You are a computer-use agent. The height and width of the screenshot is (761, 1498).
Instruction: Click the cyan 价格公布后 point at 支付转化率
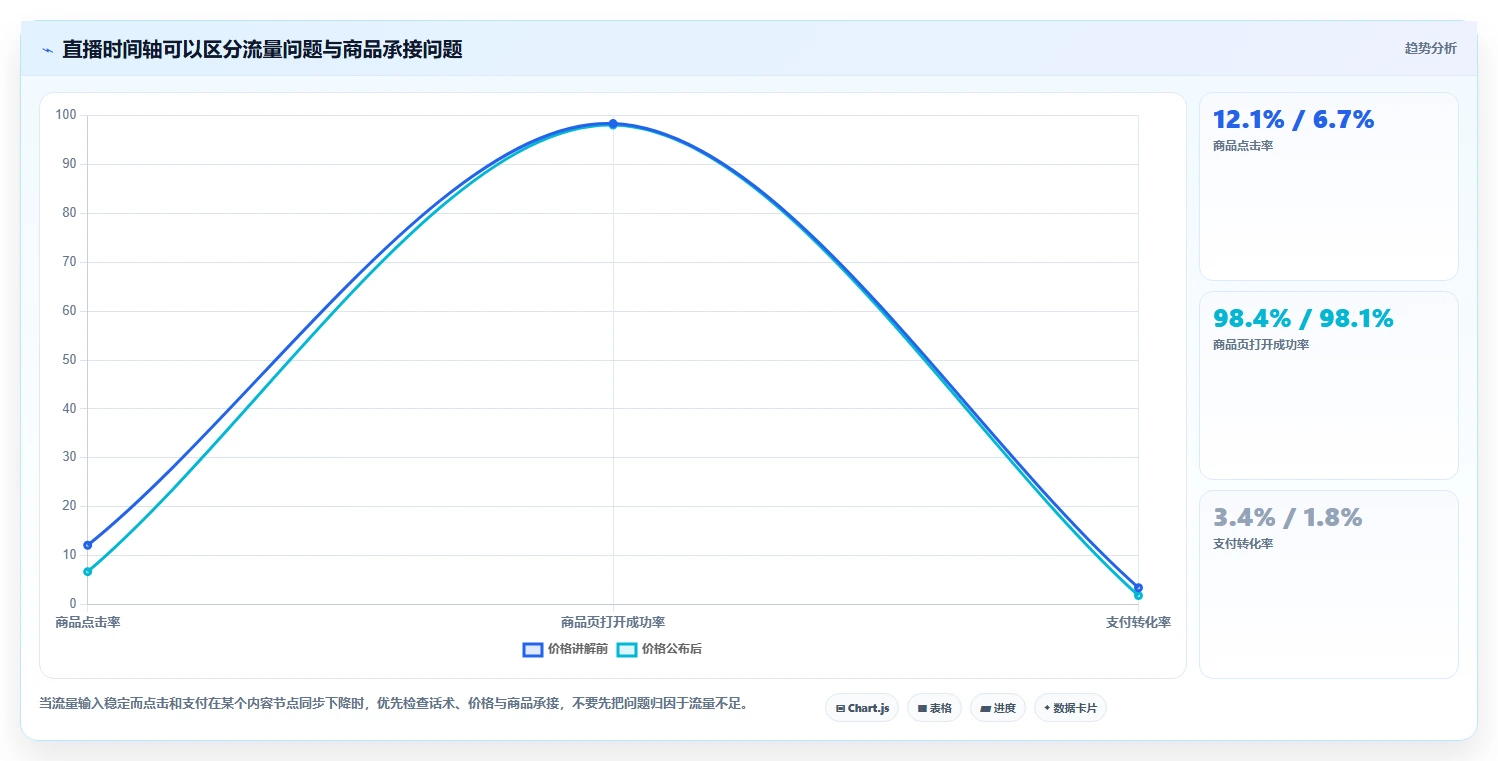click(1138, 596)
